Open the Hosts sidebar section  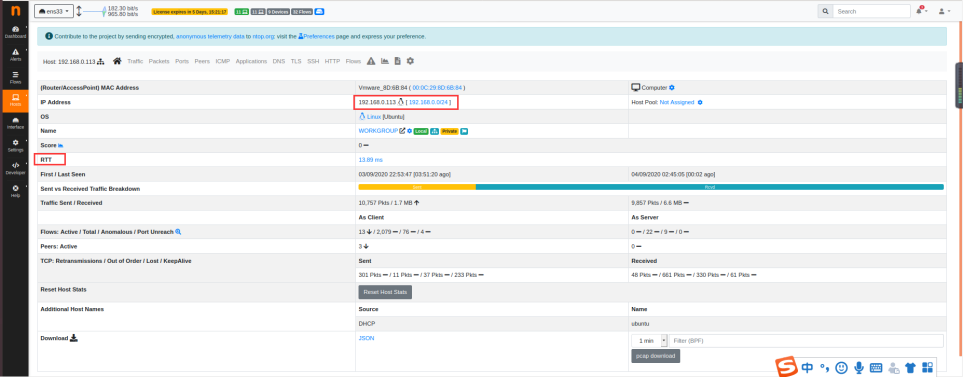(x=15, y=100)
